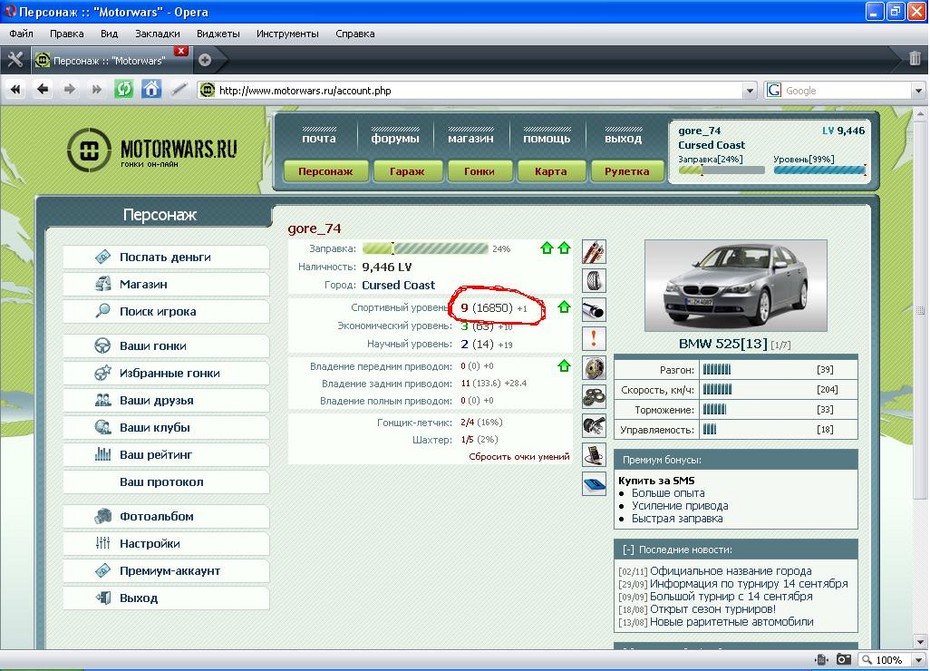This screenshot has height=671, width=930.
Task: Click the spark plug wires item icon
Action: pos(594,252)
